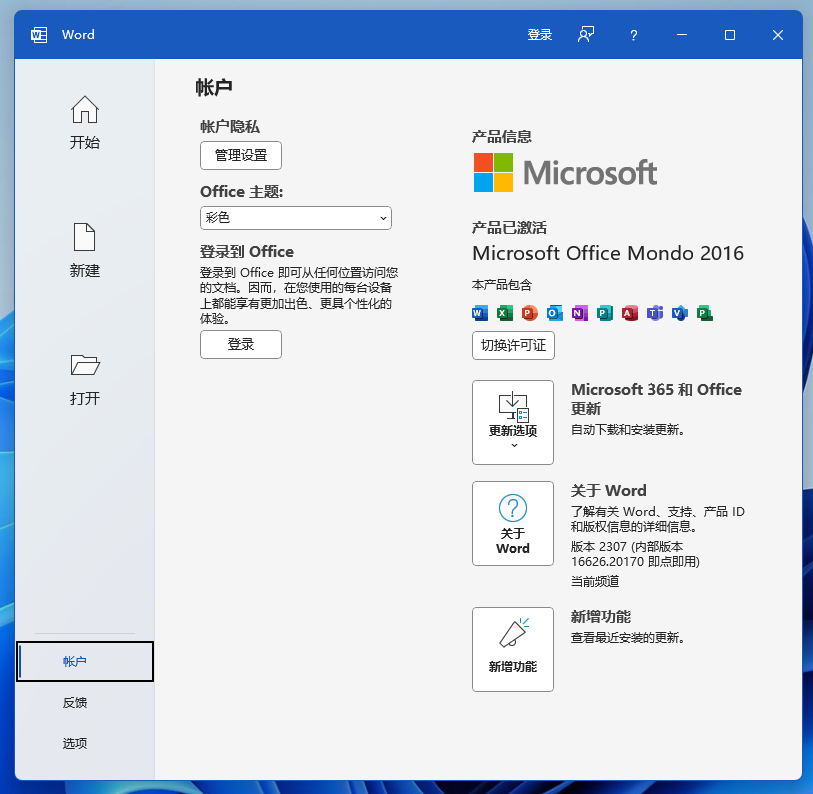813x794 pixels.
Task: Click the '本产品包含' label
Action: tap(501, 285)
